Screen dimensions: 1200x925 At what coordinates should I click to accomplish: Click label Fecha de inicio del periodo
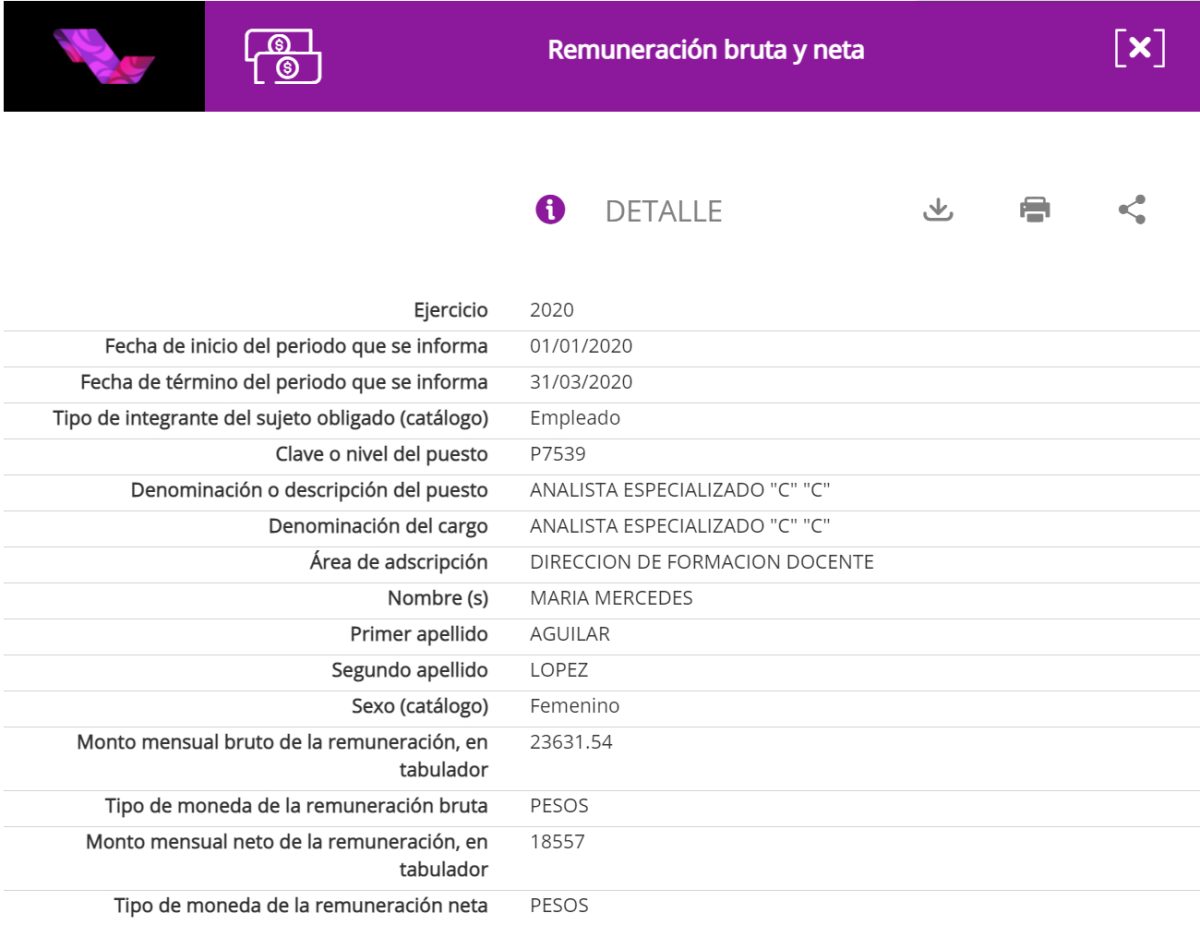click(x=297, y=347)
